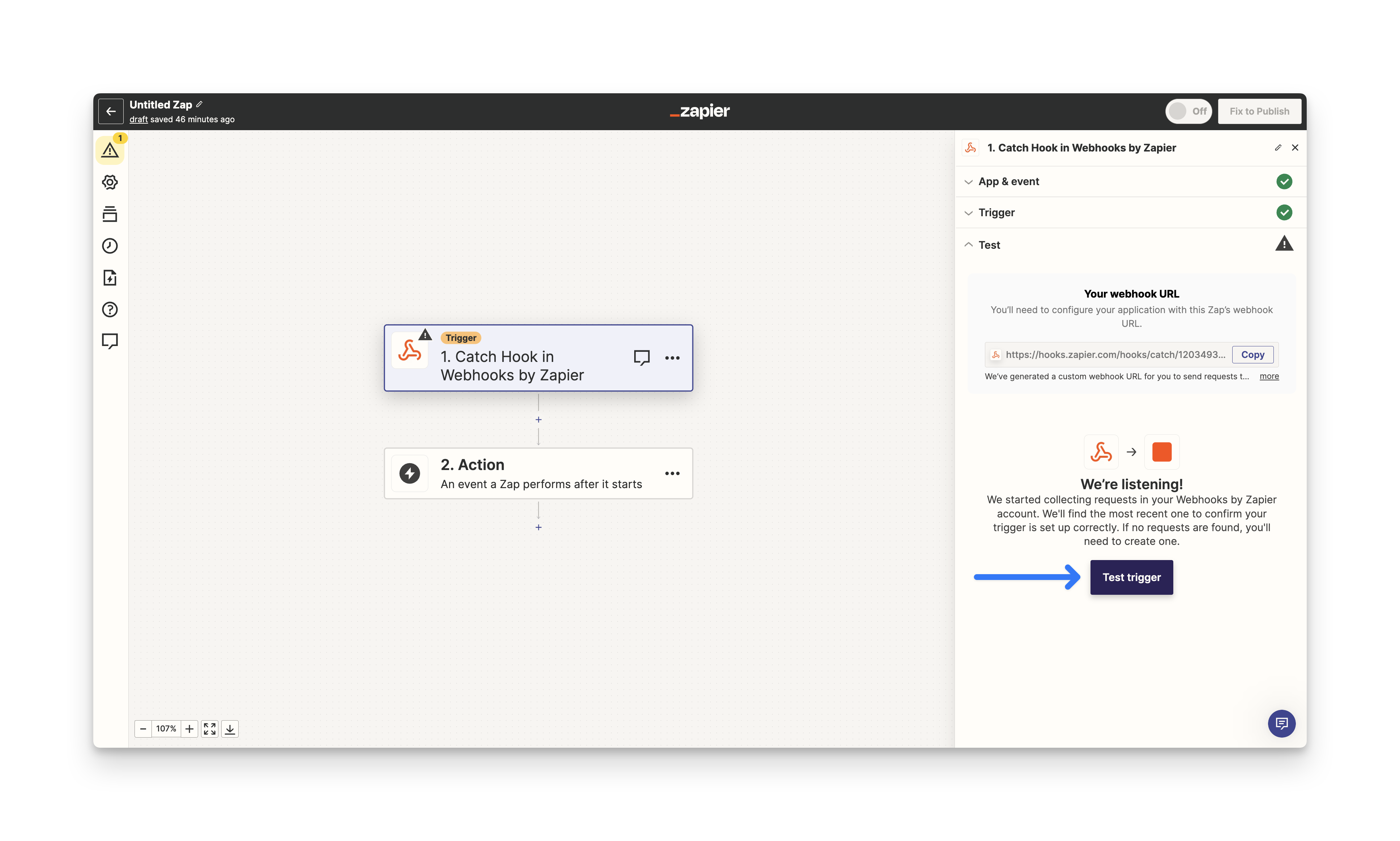
Task: Open the comments icon in left sidebar
Action: pos(110,341)
